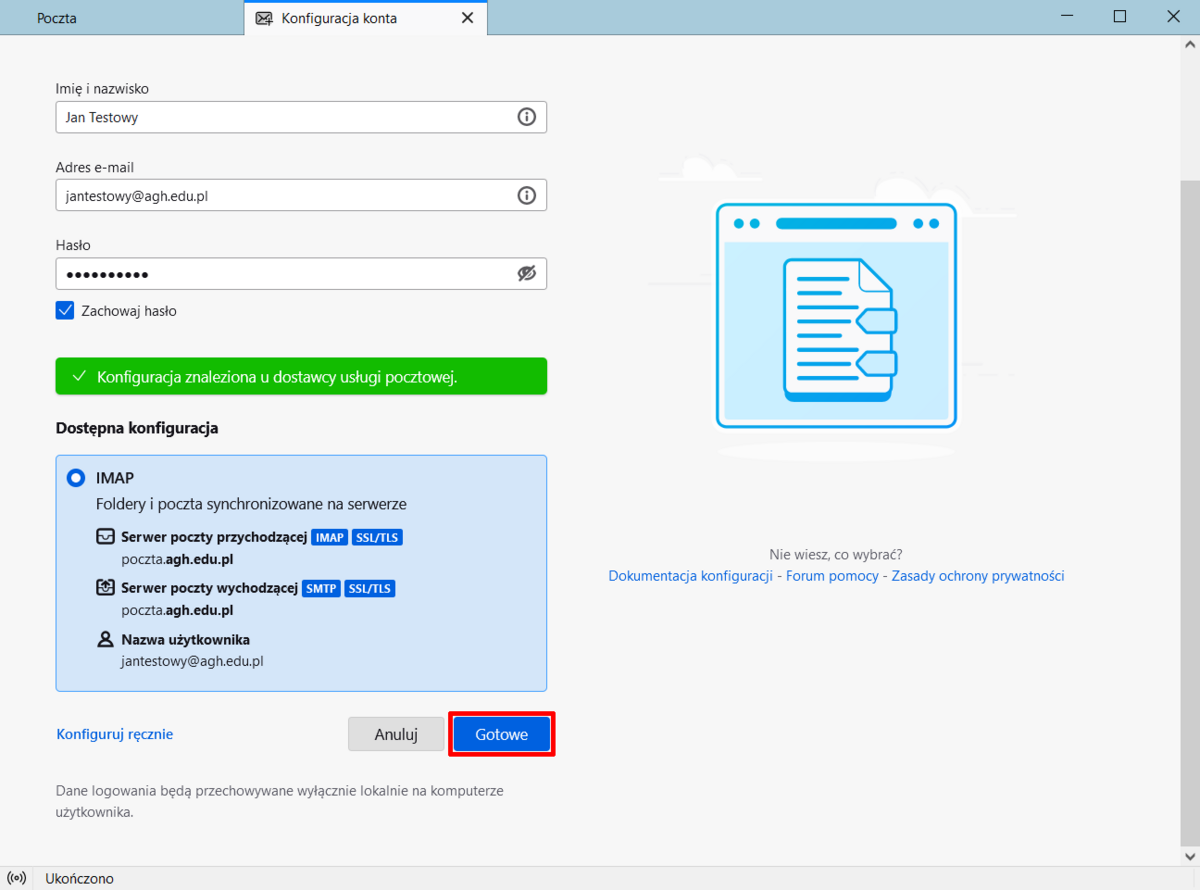Click the info icon in the name field
Image resolution: width=1200 pixels, height=890 pixels.
(x=526, y=117)
